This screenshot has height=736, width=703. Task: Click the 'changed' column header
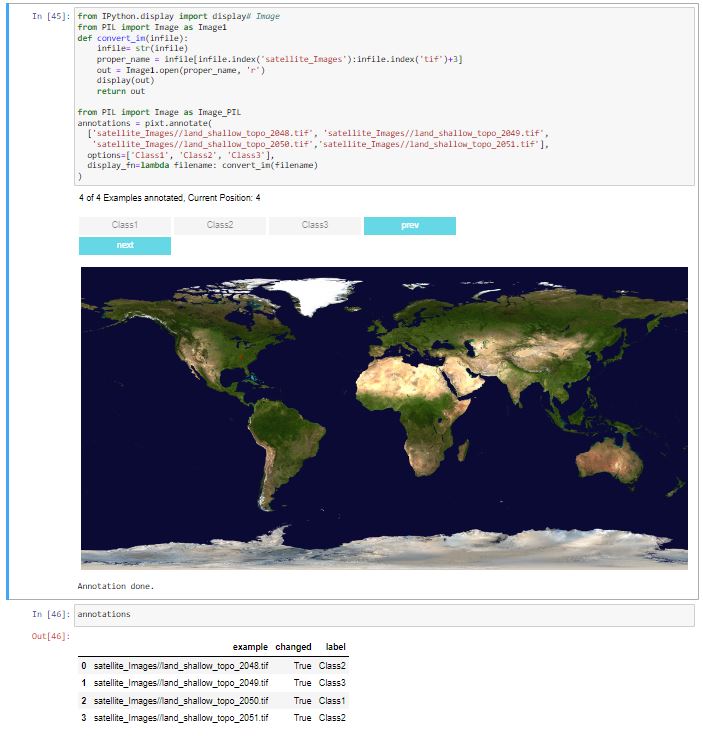pyautogui.click(x=293, y=647)
